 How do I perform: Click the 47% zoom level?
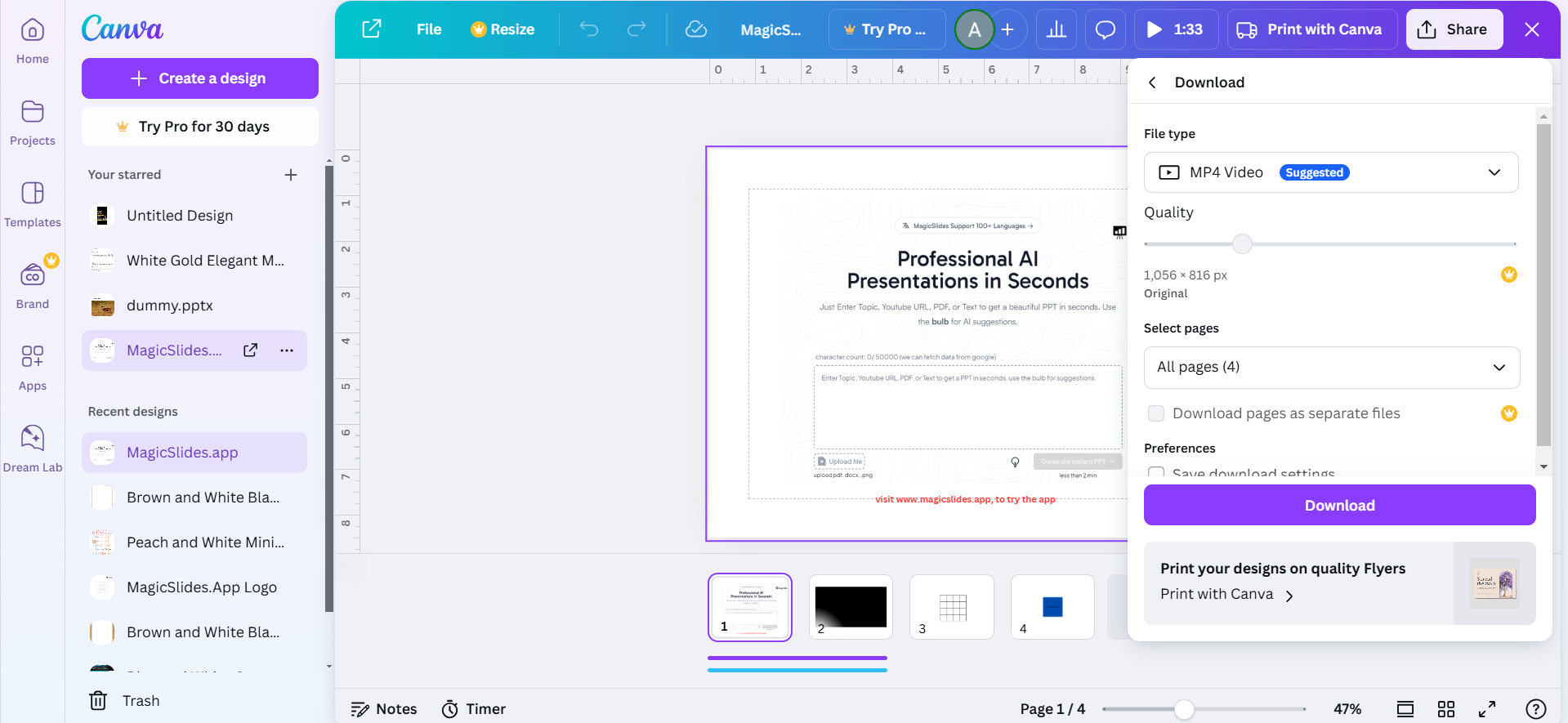point(1347,709)
